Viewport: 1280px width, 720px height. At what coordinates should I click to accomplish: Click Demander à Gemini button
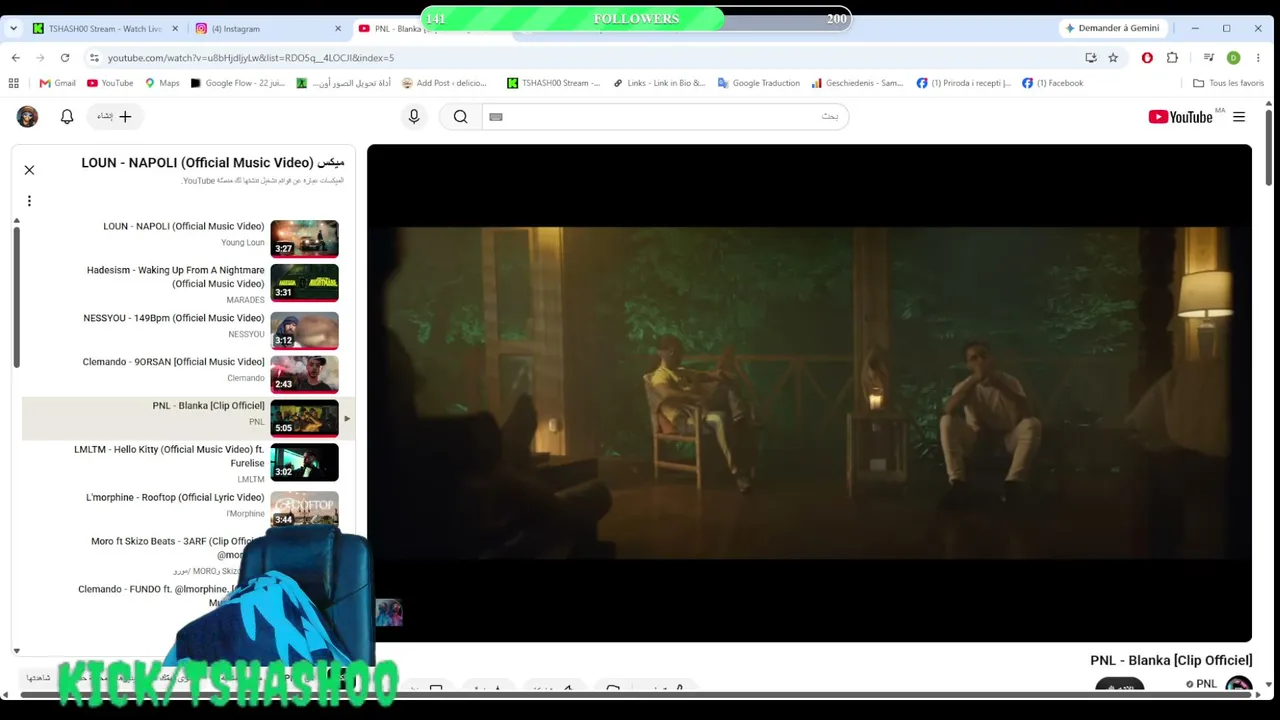(x=1111, y=28)
